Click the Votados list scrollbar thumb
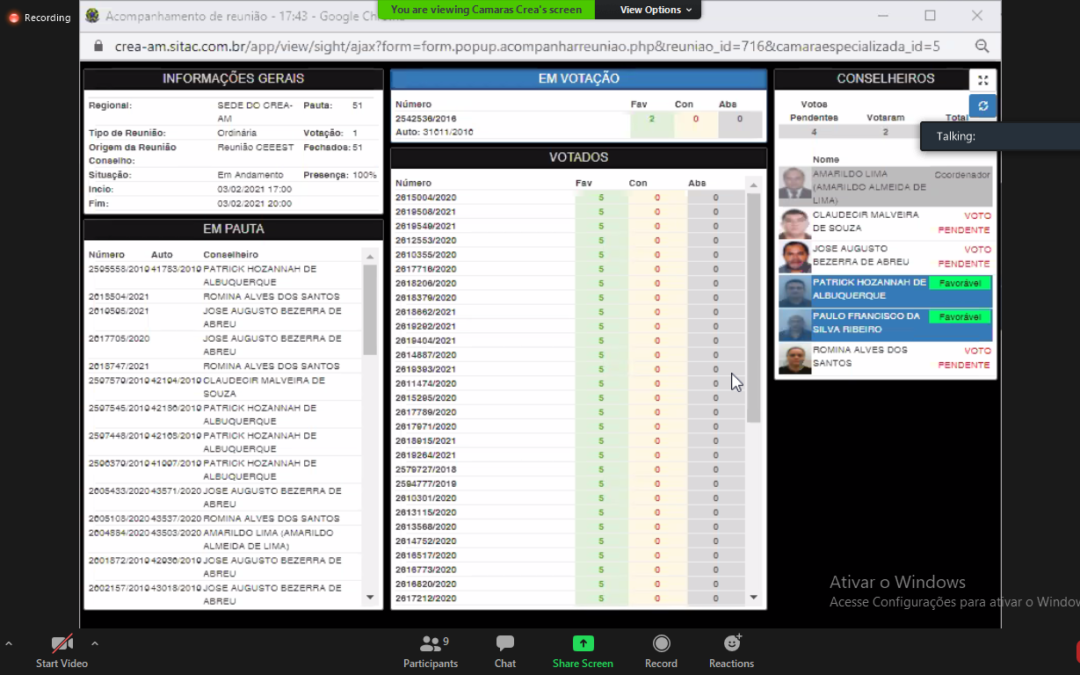The height and width of the screenshot is (675, 1080). click(x=754, y=307)
